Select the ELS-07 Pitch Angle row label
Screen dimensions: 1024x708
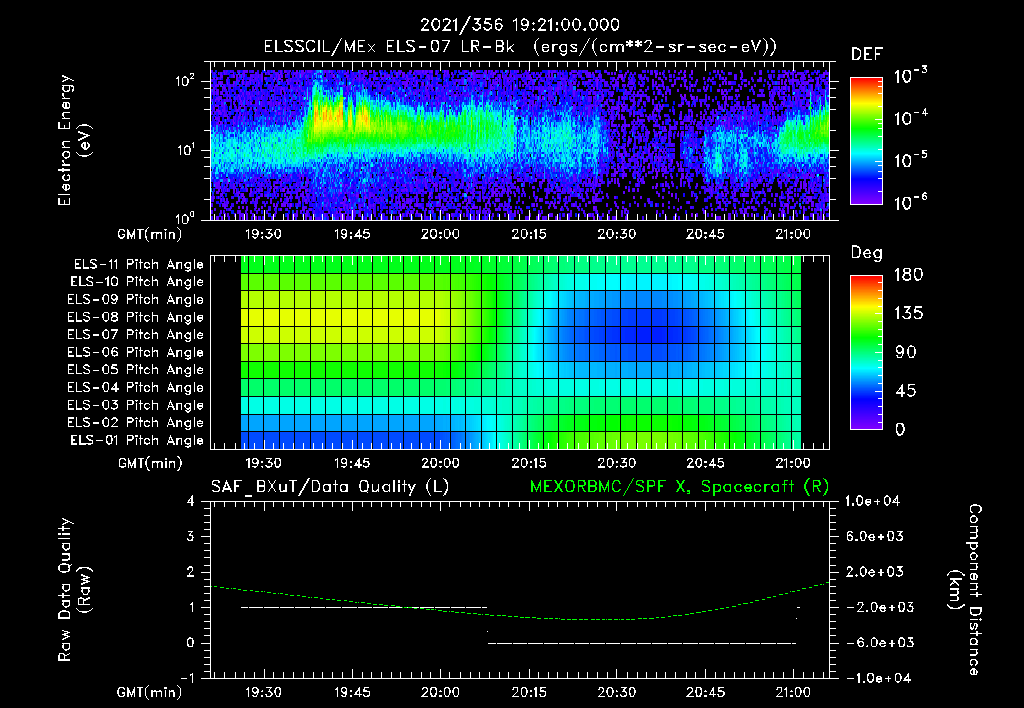136,334
